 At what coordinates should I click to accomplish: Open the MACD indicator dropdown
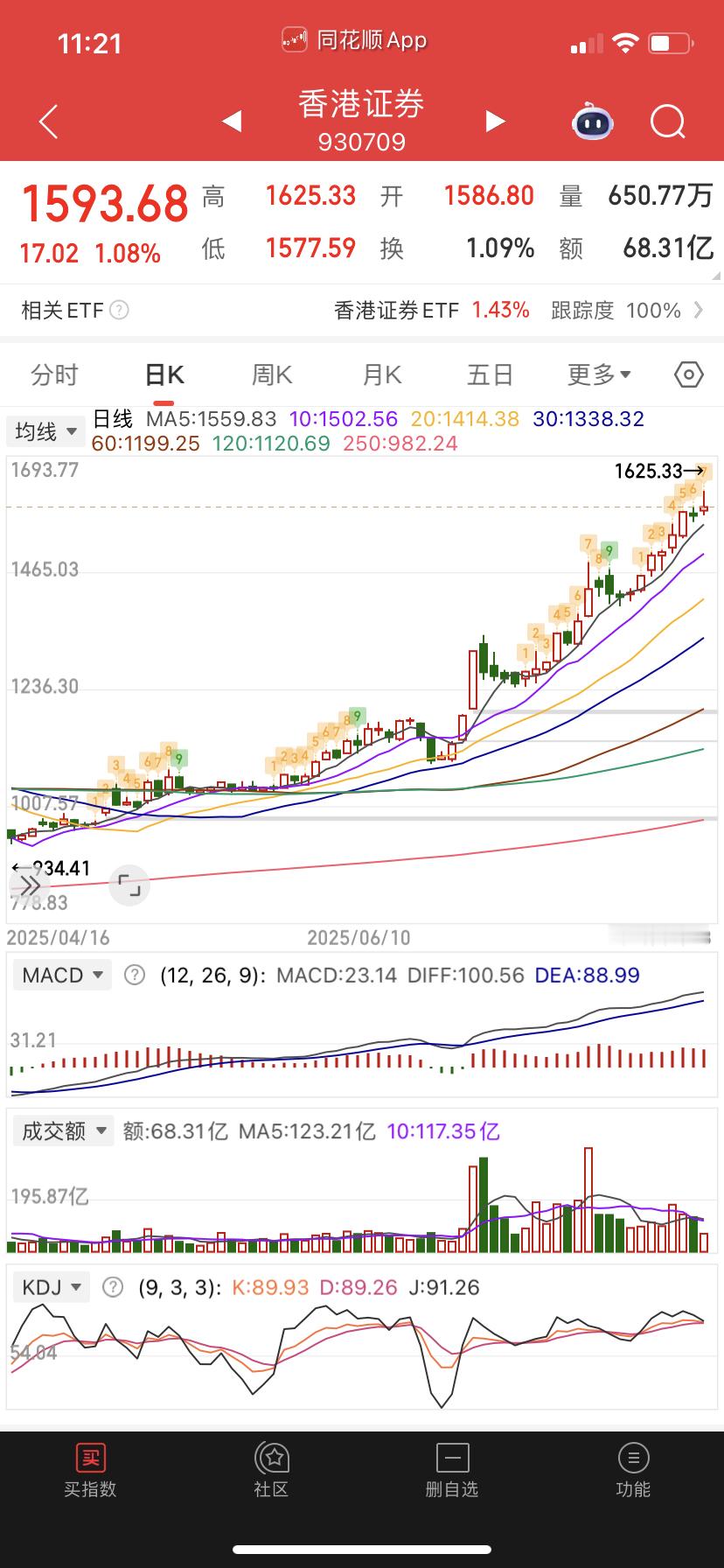(62, 975)
